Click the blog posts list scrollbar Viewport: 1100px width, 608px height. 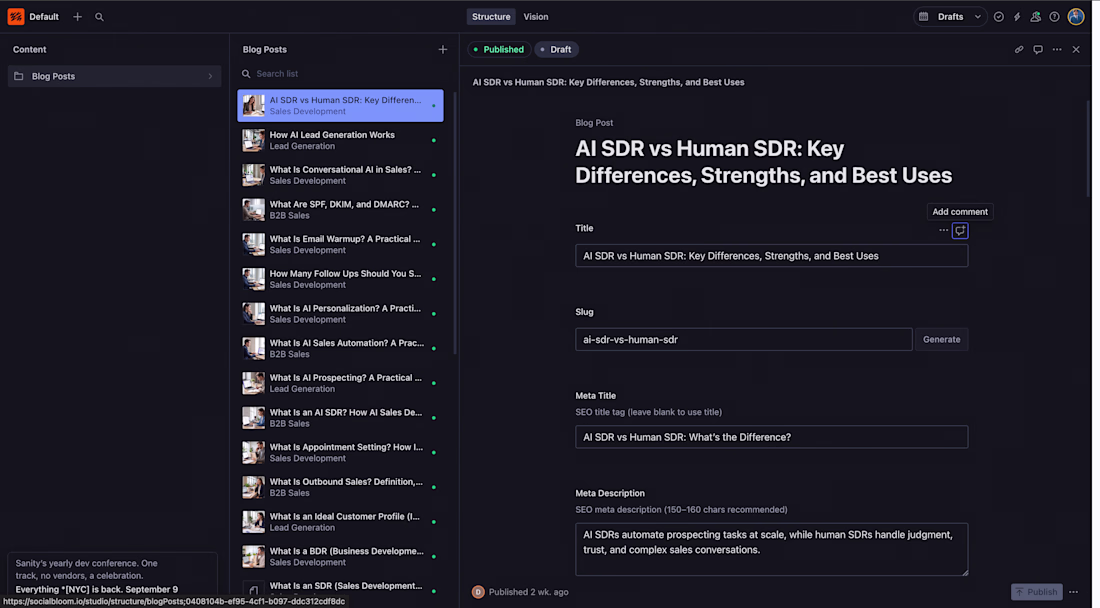[455, 224]
